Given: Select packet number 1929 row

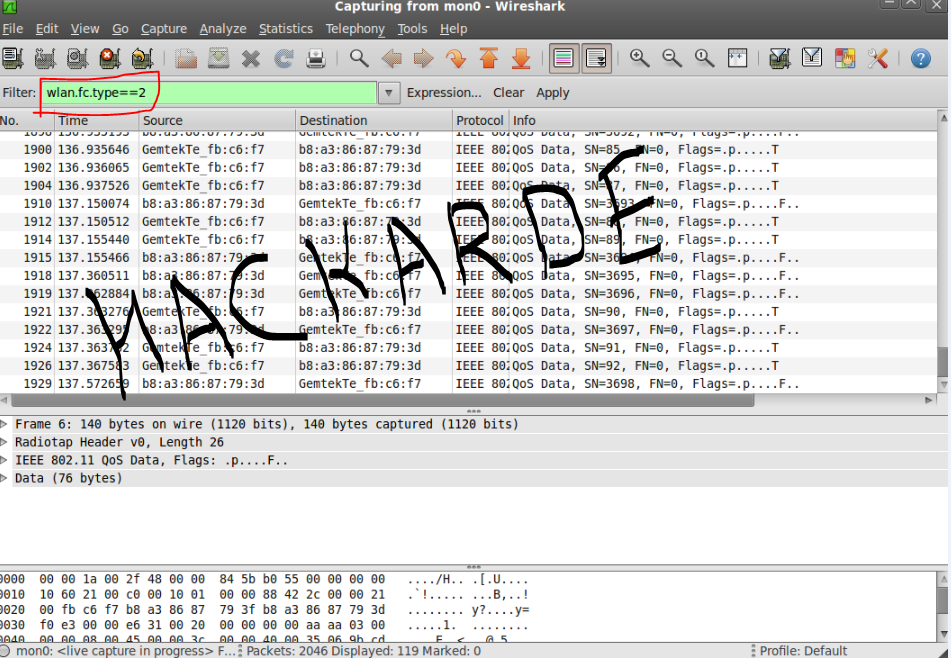Looking at the screenshot, I should pyautogui.click(x=468, y=384).
